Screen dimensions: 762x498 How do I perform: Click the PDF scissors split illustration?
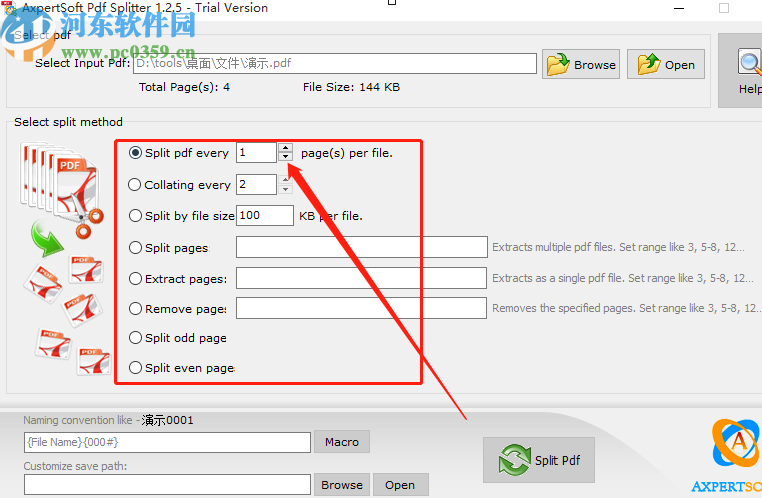pyautogui.click(x=62, y=189)
